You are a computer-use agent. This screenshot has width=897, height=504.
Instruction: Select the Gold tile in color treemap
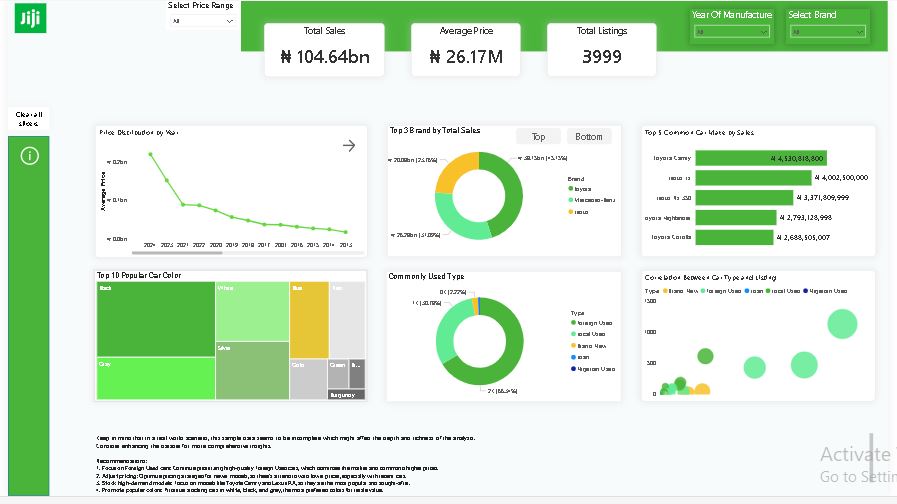click(308, 379)
